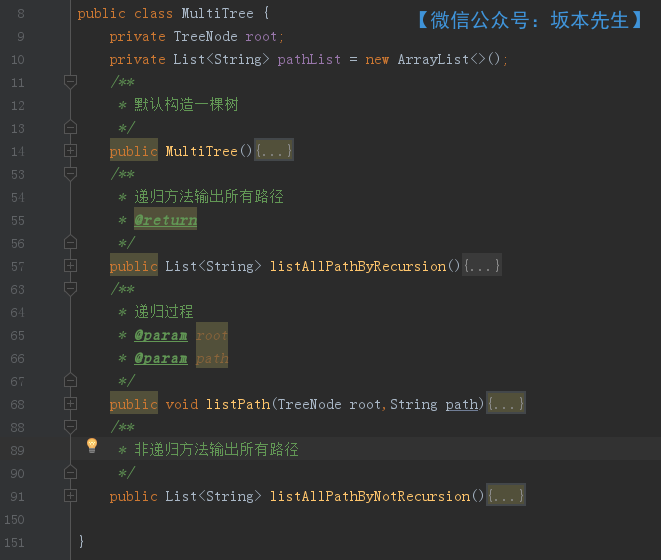Click line number 10 in the gutter

pyautogui.click(x=18, y=60)
